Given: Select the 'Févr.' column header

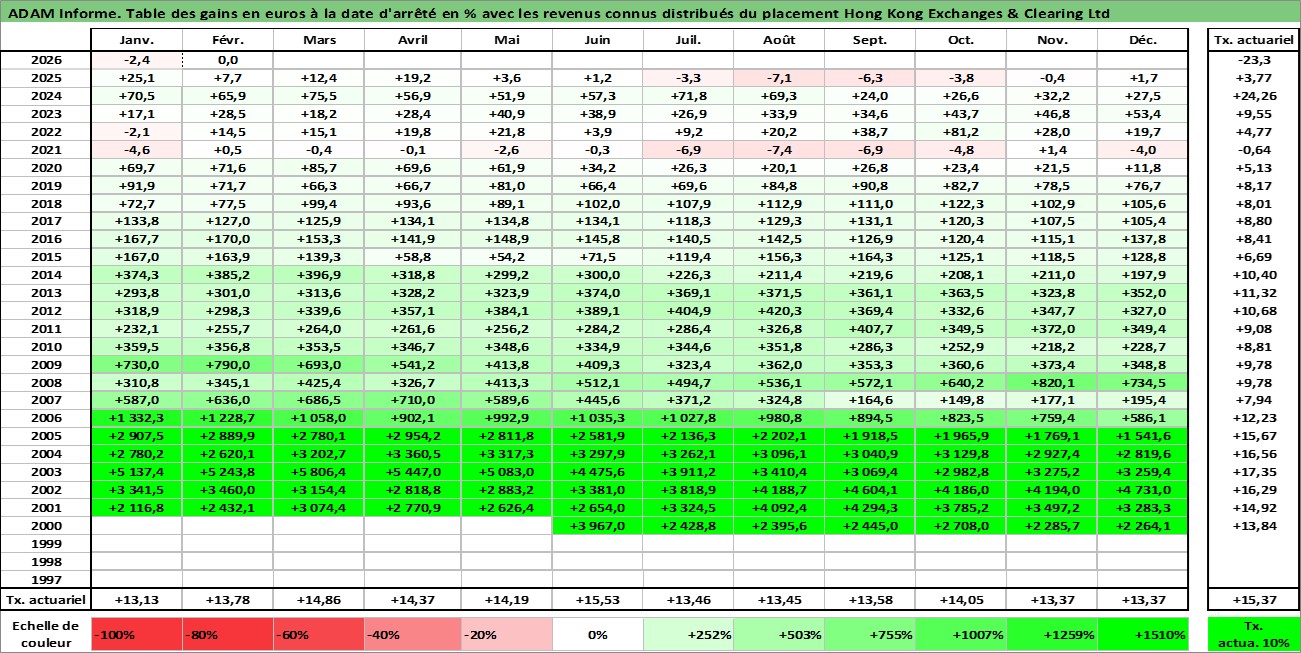Looking at the screenshot, I should coord(227,40).
